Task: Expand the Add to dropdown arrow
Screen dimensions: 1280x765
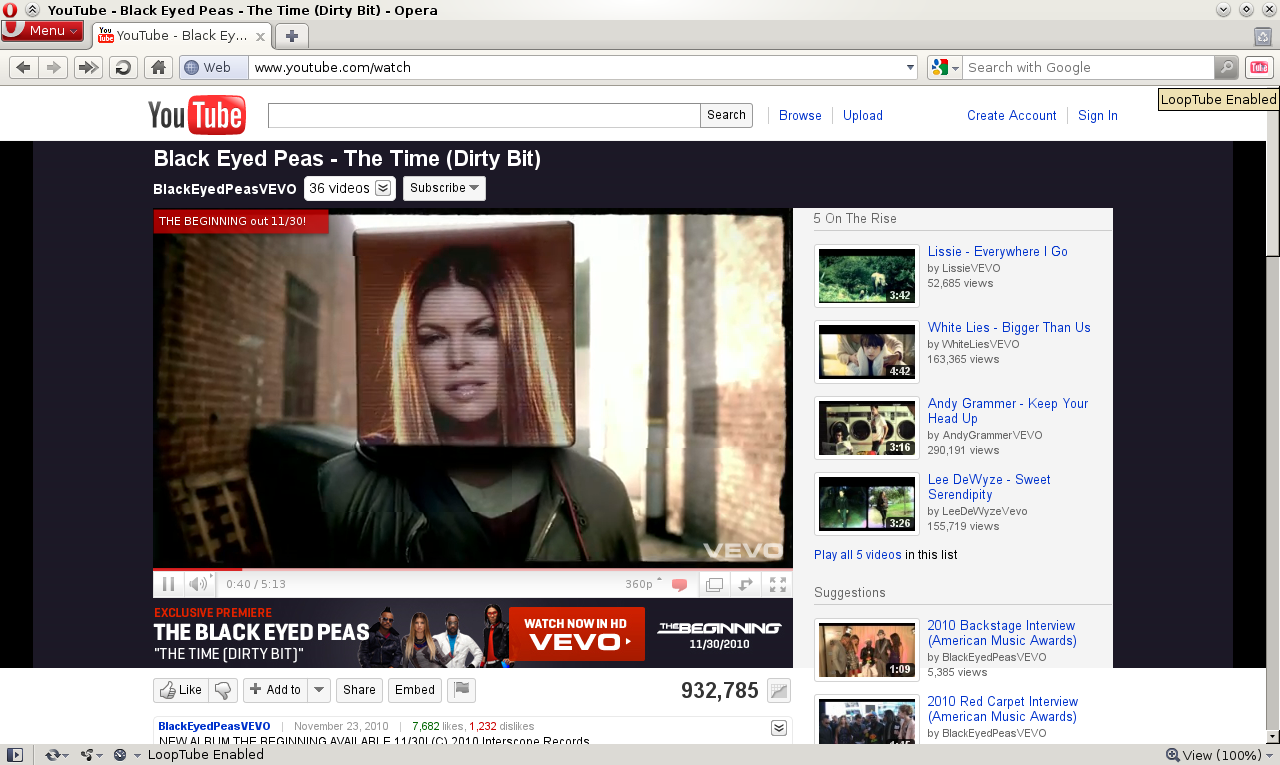Action: coord(319,689)
